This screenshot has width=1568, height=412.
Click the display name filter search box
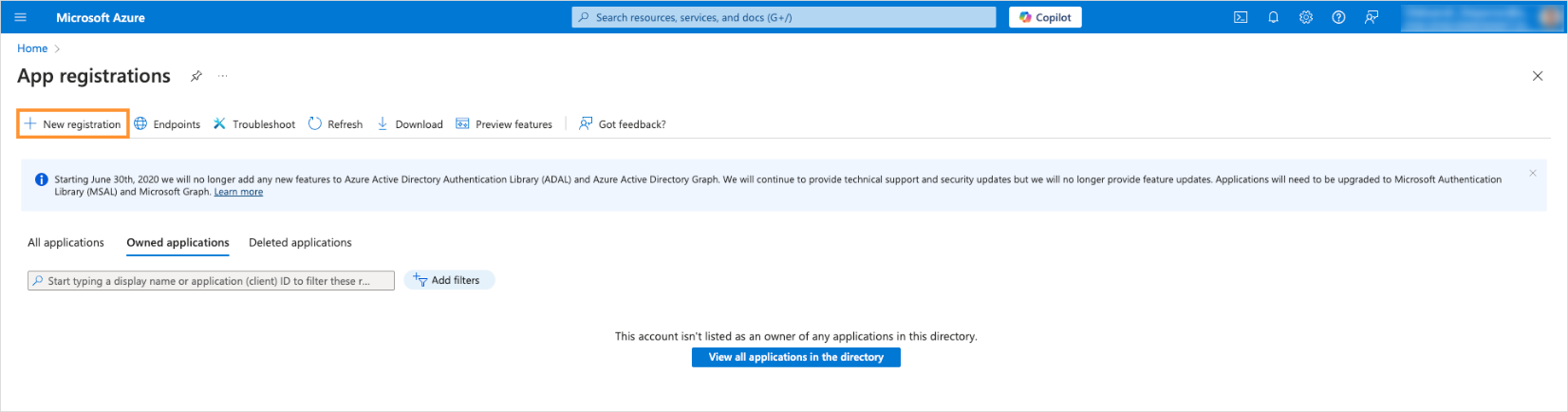[x=211, y=281]
